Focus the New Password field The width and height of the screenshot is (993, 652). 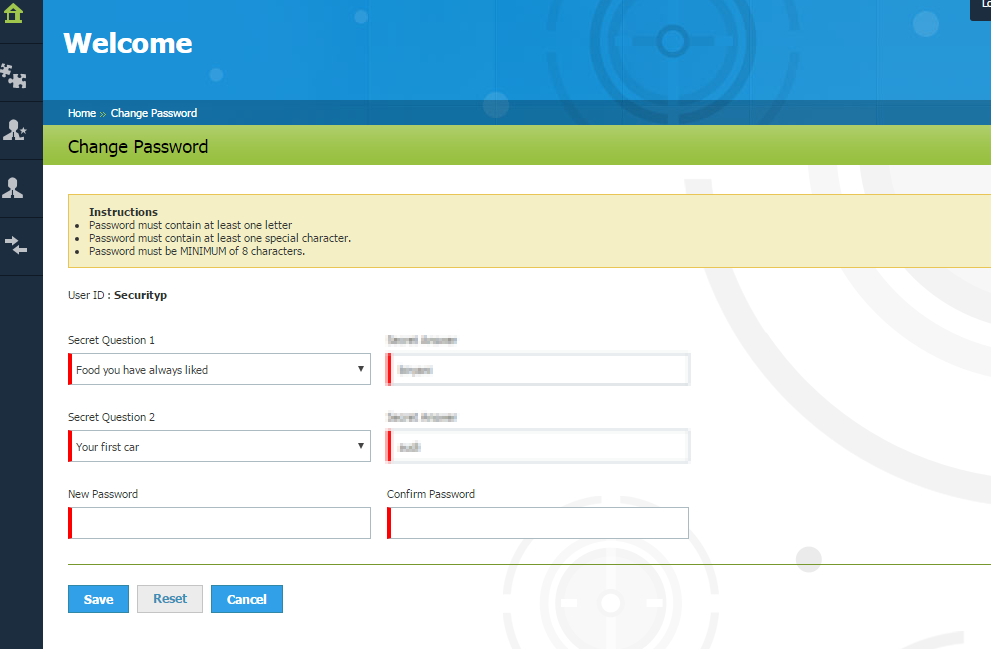220,523
